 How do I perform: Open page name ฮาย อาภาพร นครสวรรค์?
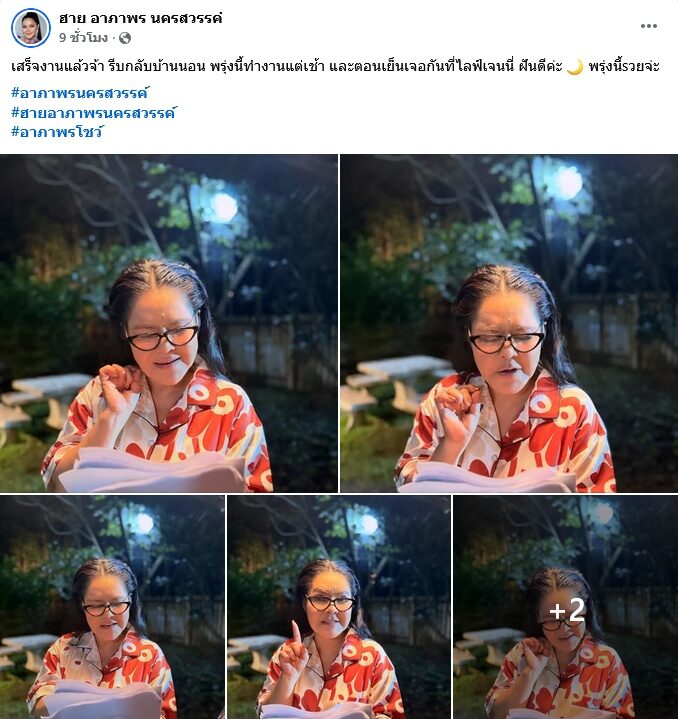coord(140,18)
